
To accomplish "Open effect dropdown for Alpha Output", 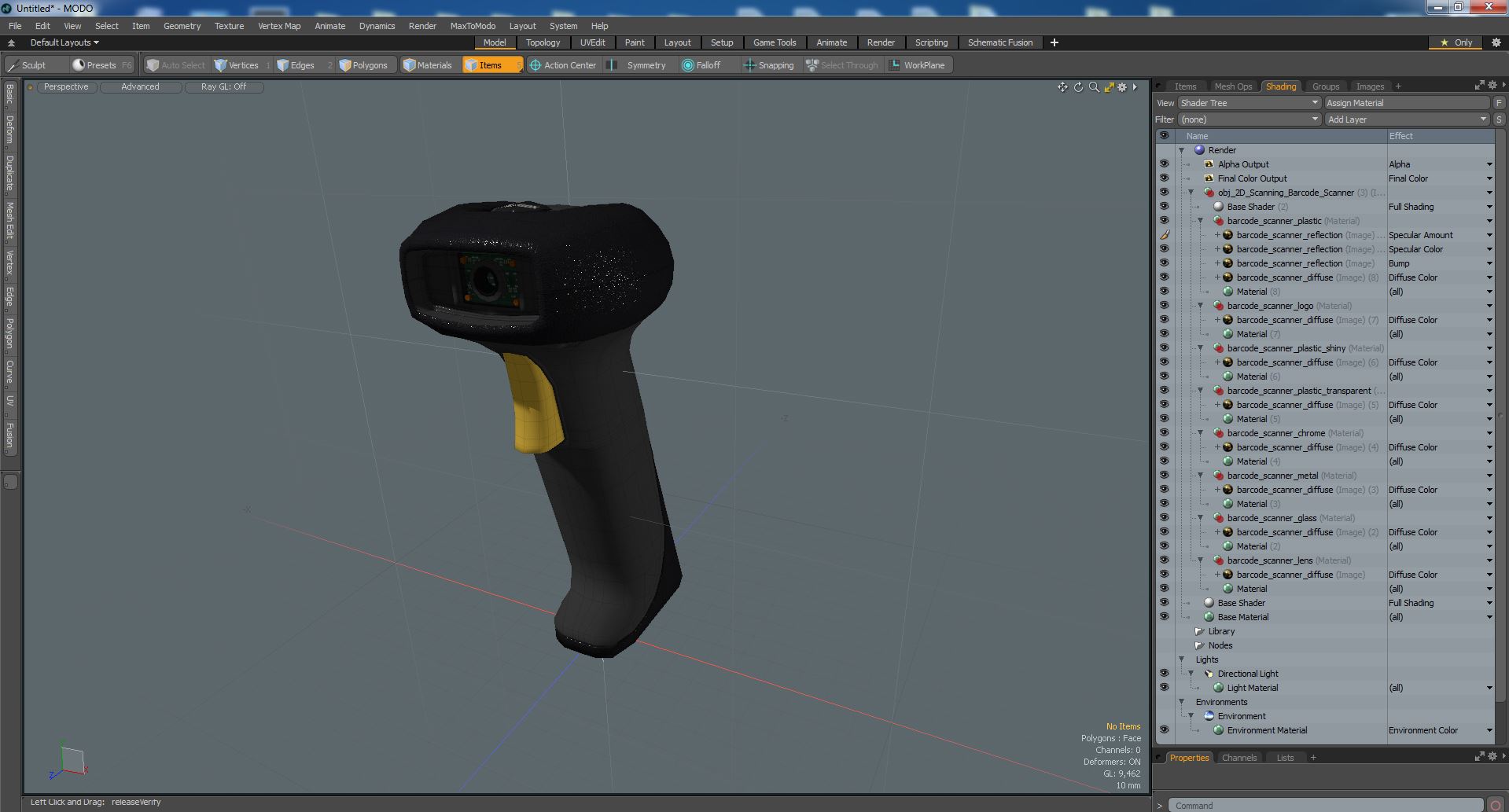I will pyautogui.click(x=1489, y=164).
